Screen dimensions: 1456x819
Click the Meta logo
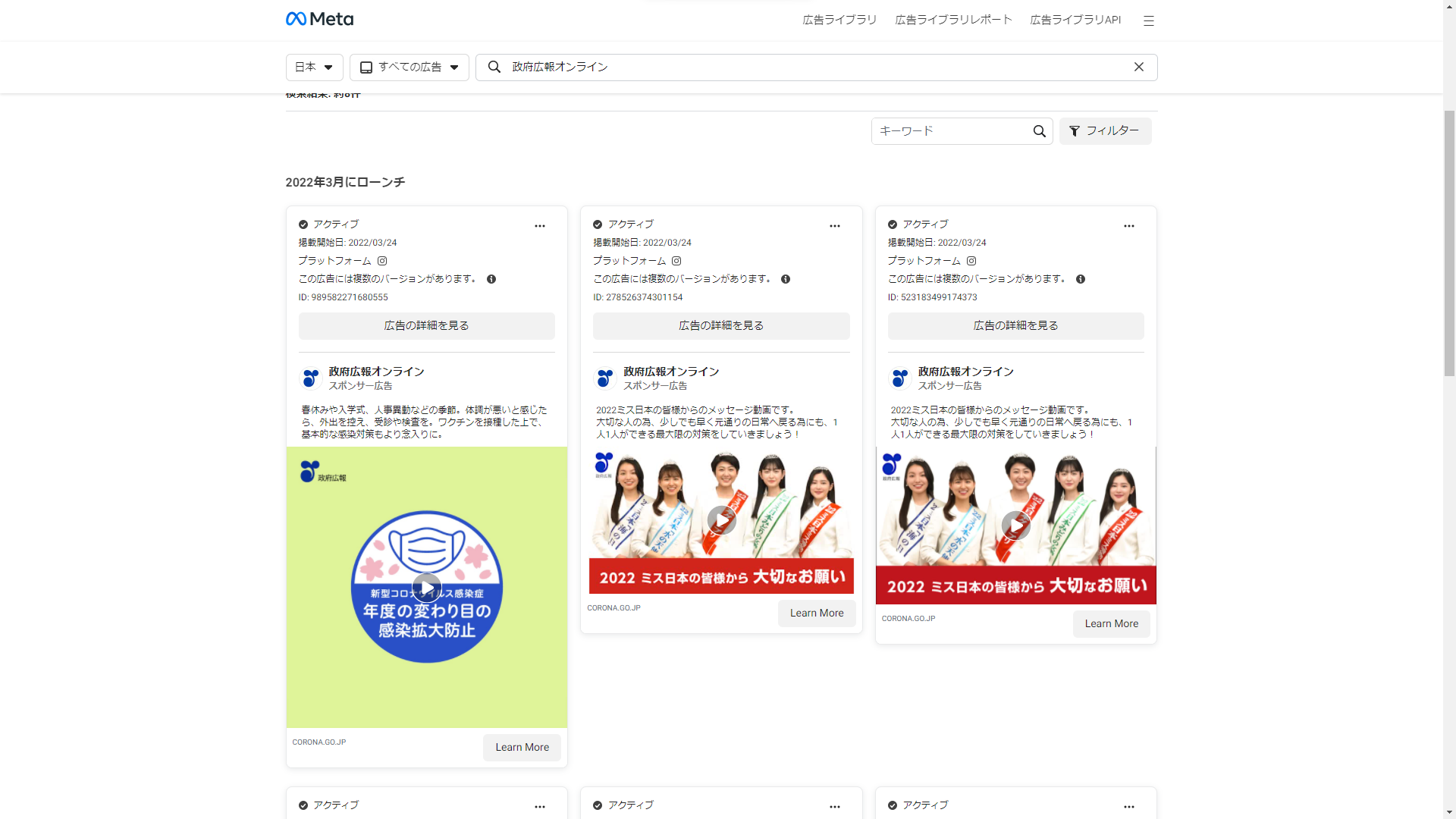point(319,19)
